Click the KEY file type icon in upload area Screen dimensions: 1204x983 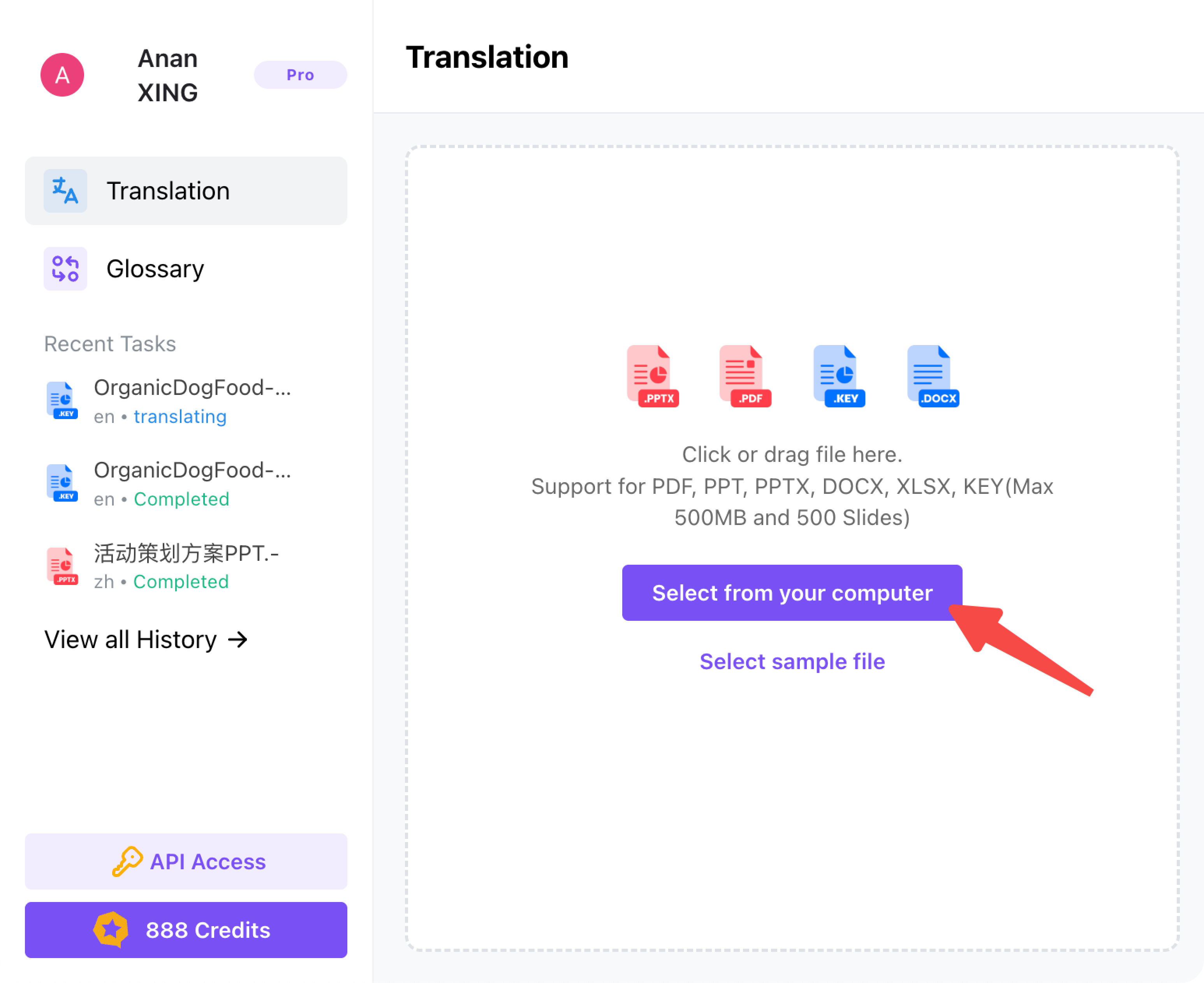[838, 376]
